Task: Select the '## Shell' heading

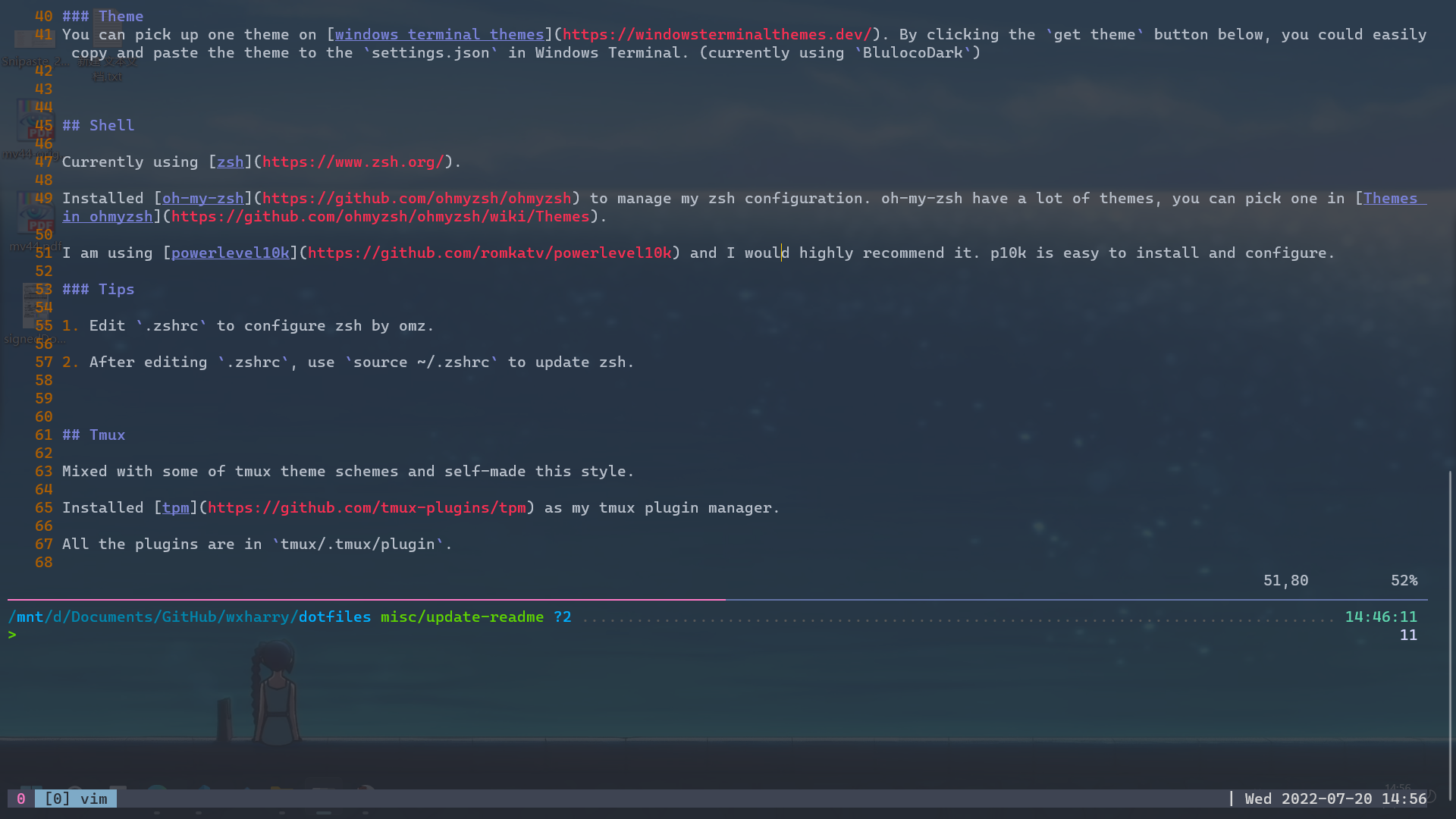Action: coord(99,126)
